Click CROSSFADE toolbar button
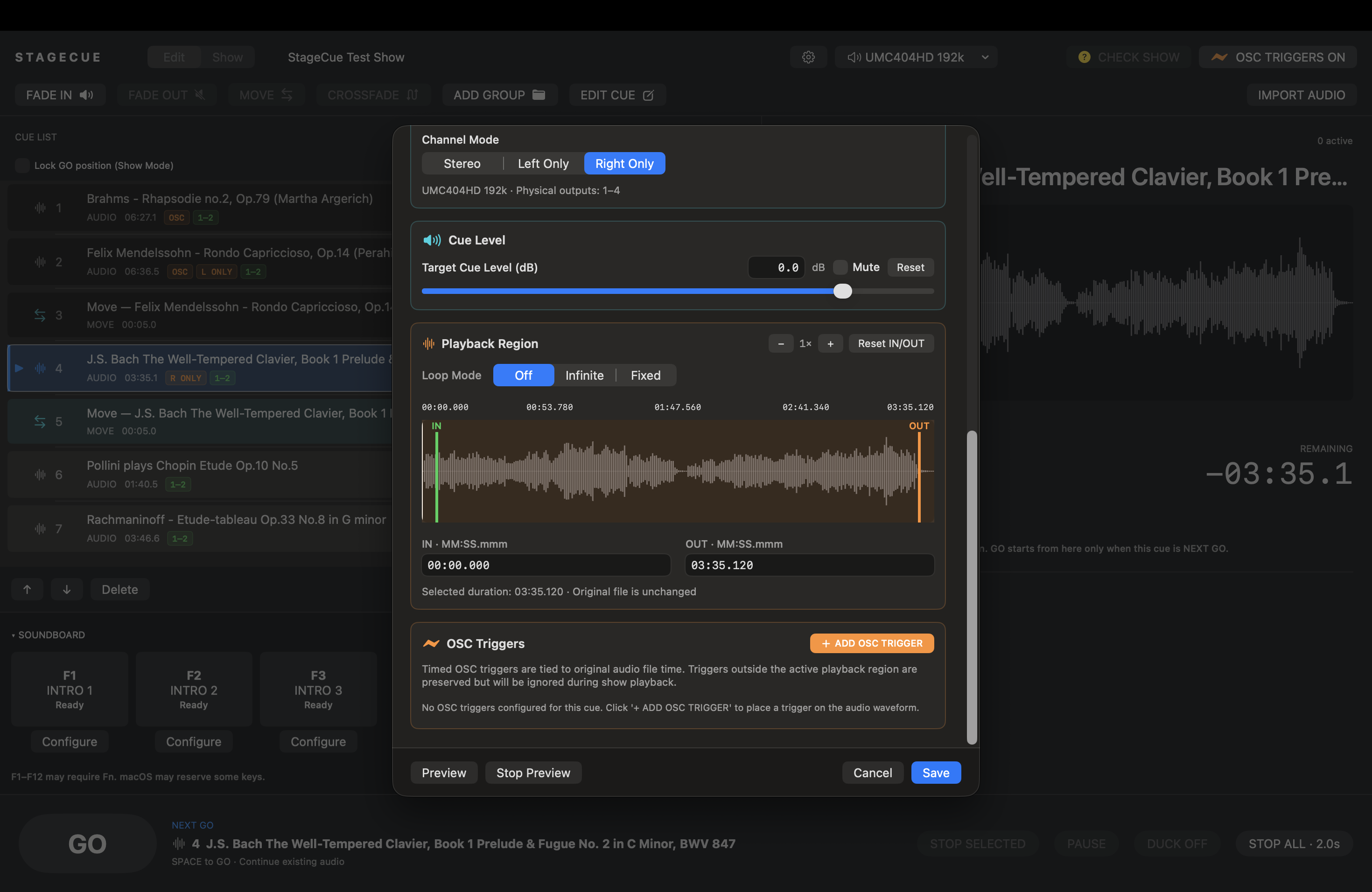 [373, 95]
